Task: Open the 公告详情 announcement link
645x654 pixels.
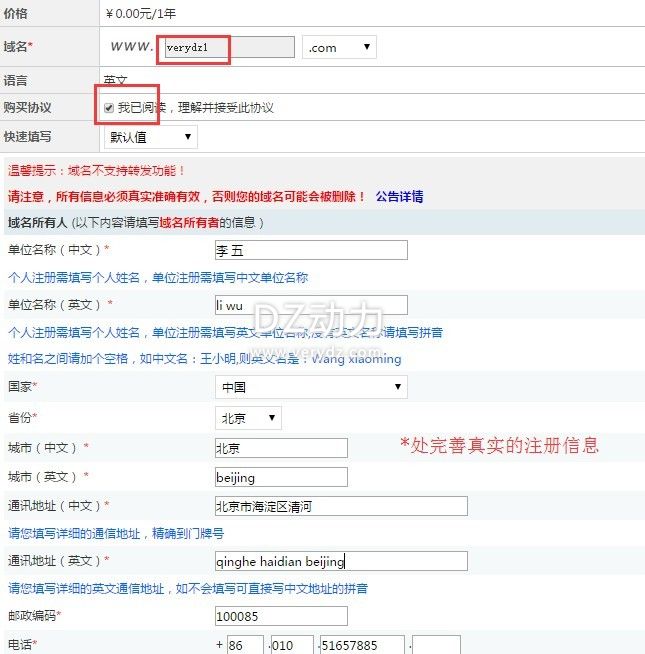Action: 399,197
